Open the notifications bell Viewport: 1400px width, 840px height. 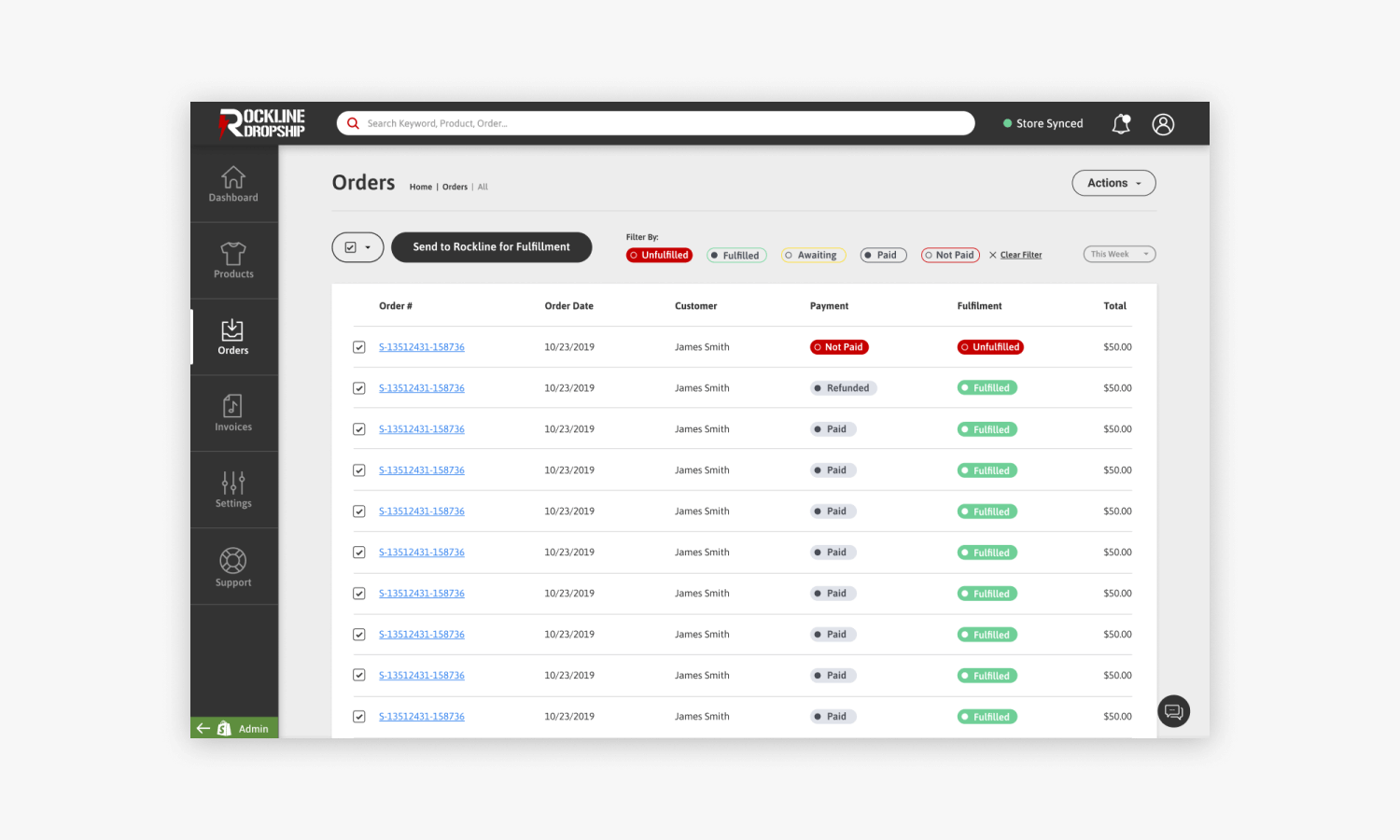(1121, 124)
